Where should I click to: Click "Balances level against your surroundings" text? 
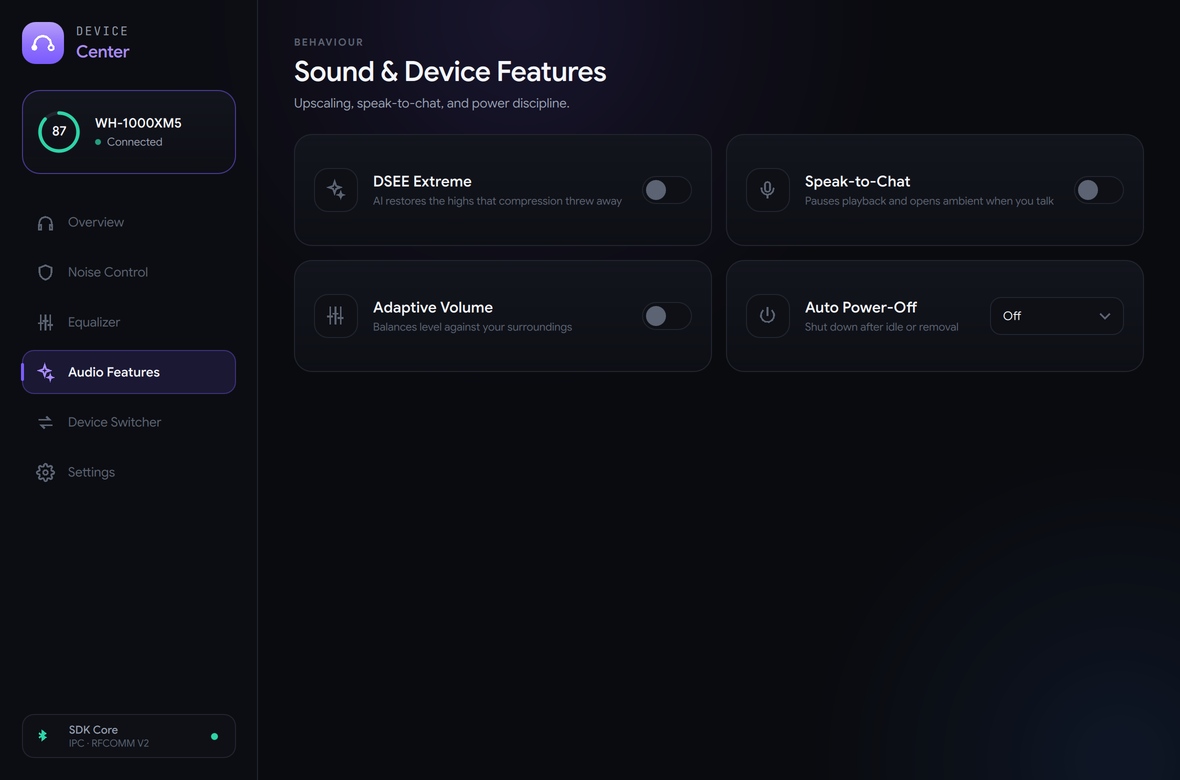click(x=473, y=328)
